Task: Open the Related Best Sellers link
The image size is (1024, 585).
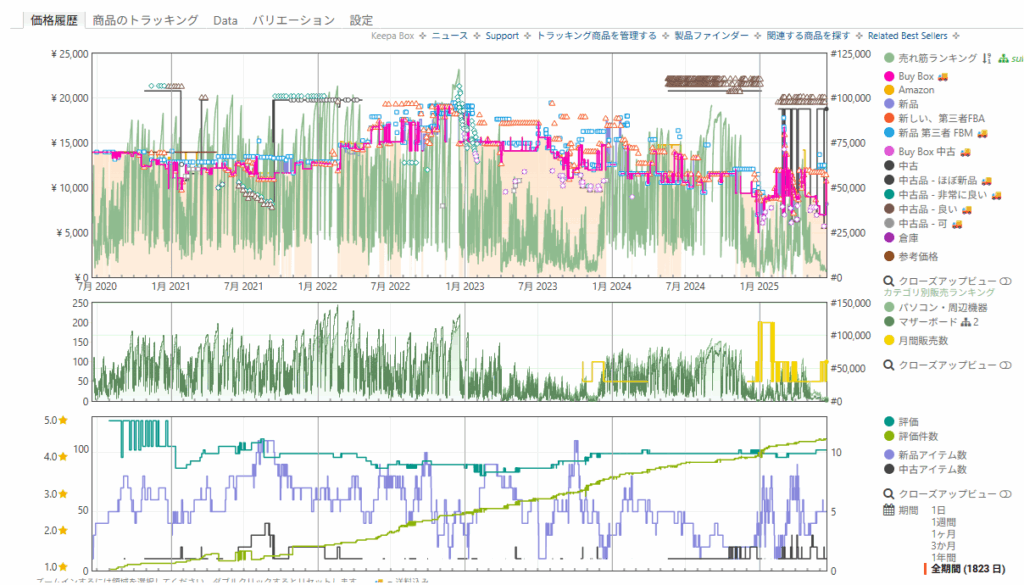Action: (907, 36)
